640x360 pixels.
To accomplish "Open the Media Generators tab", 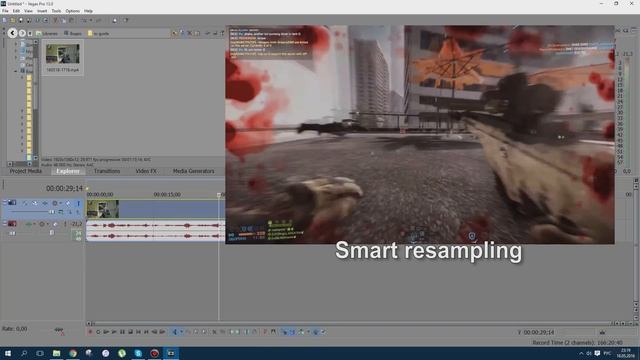I will [x=193, y=171].
